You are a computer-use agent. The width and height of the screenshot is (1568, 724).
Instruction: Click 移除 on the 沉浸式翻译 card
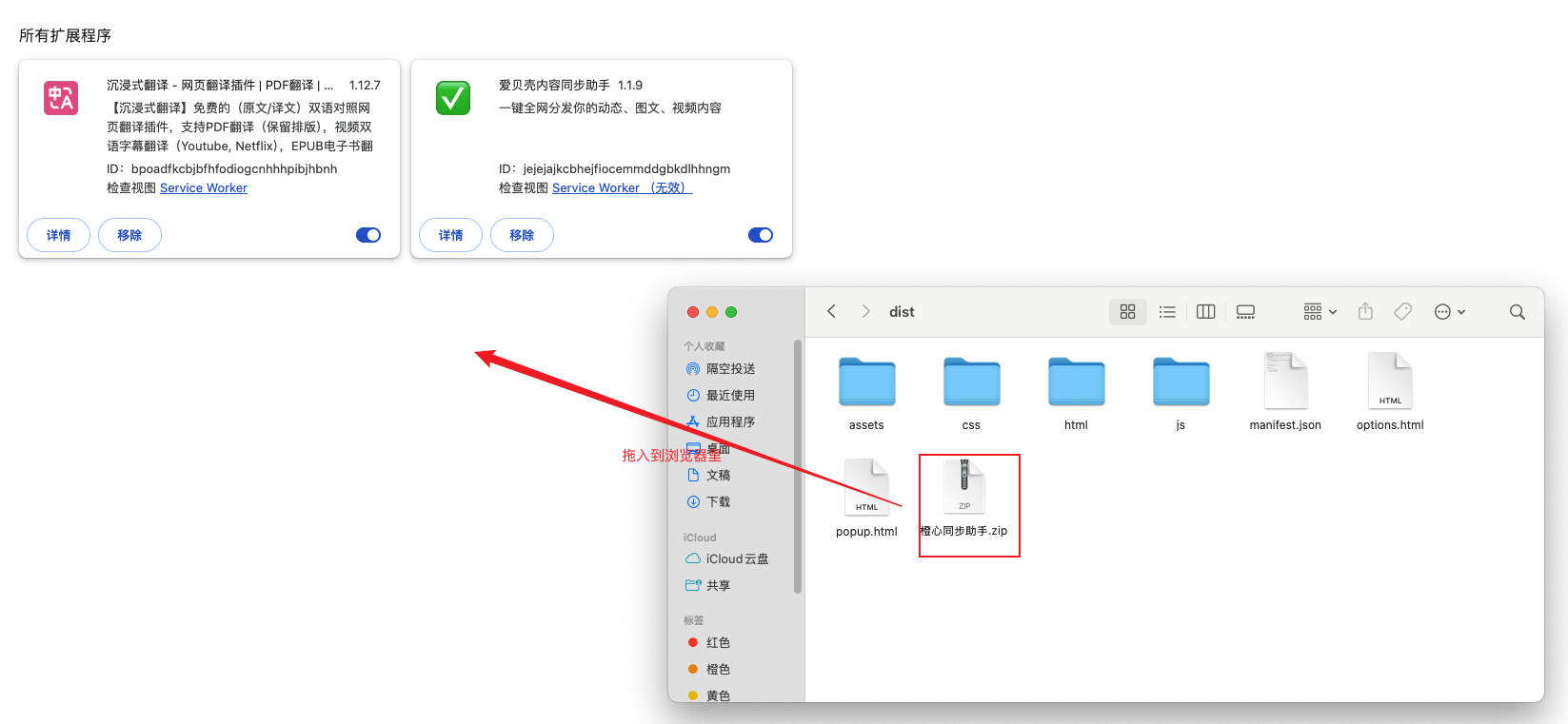pos(129,235)
